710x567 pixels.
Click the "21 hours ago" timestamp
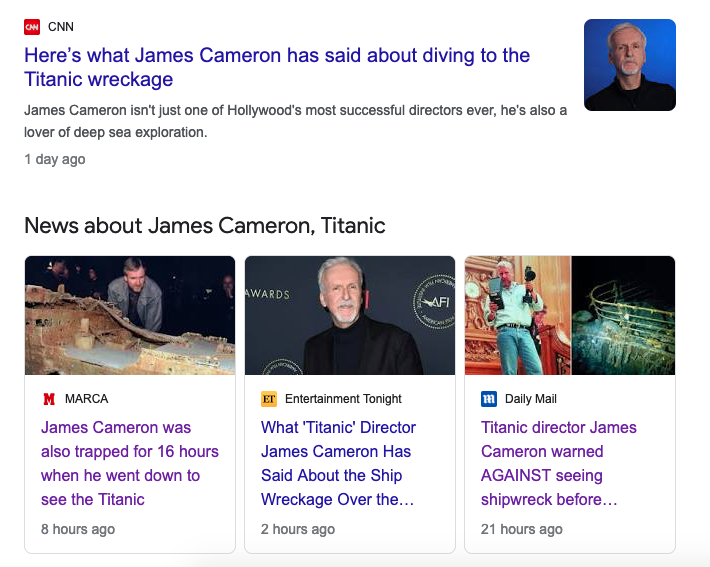pos(522,529)
